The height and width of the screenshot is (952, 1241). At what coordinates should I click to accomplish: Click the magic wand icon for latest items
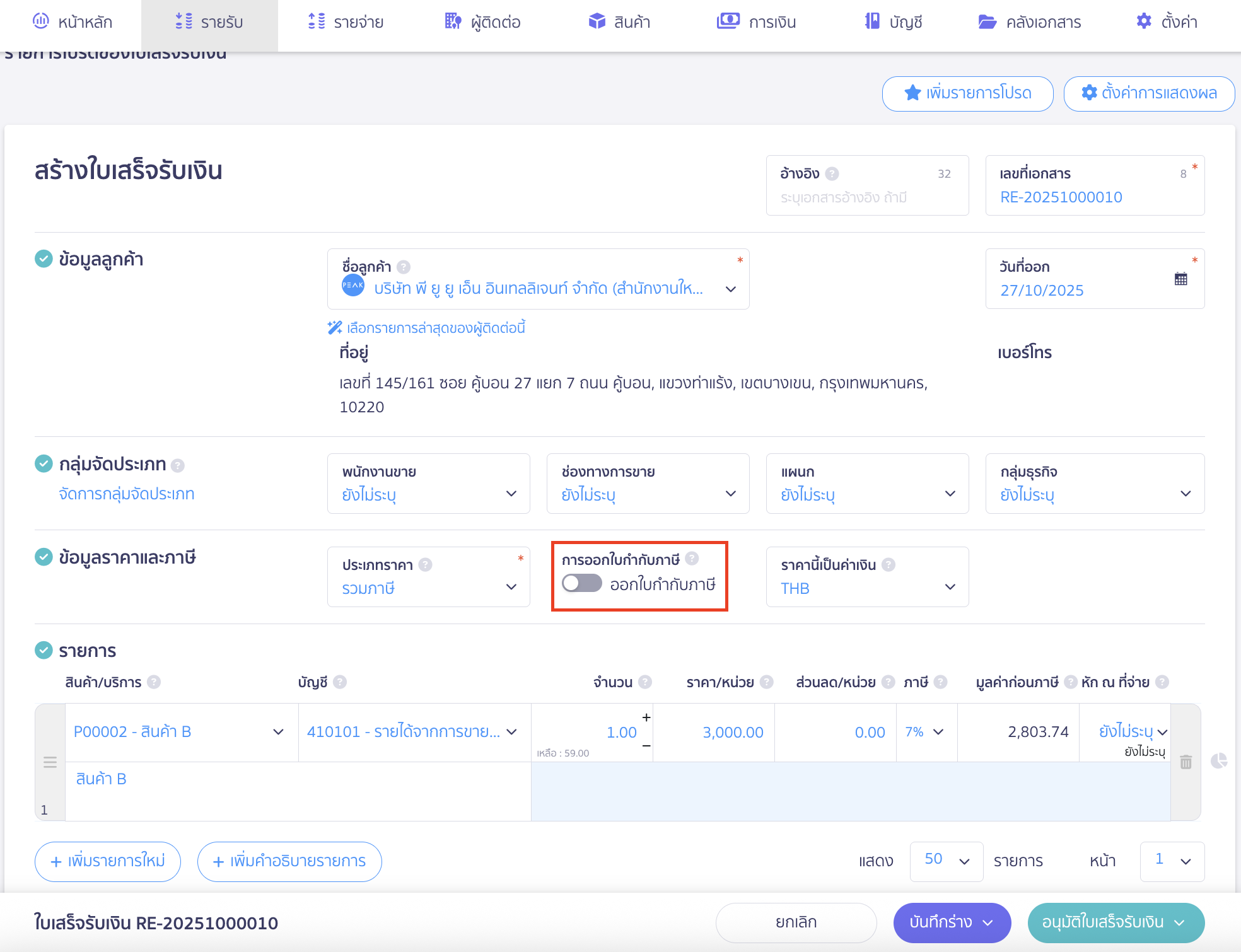334,328
